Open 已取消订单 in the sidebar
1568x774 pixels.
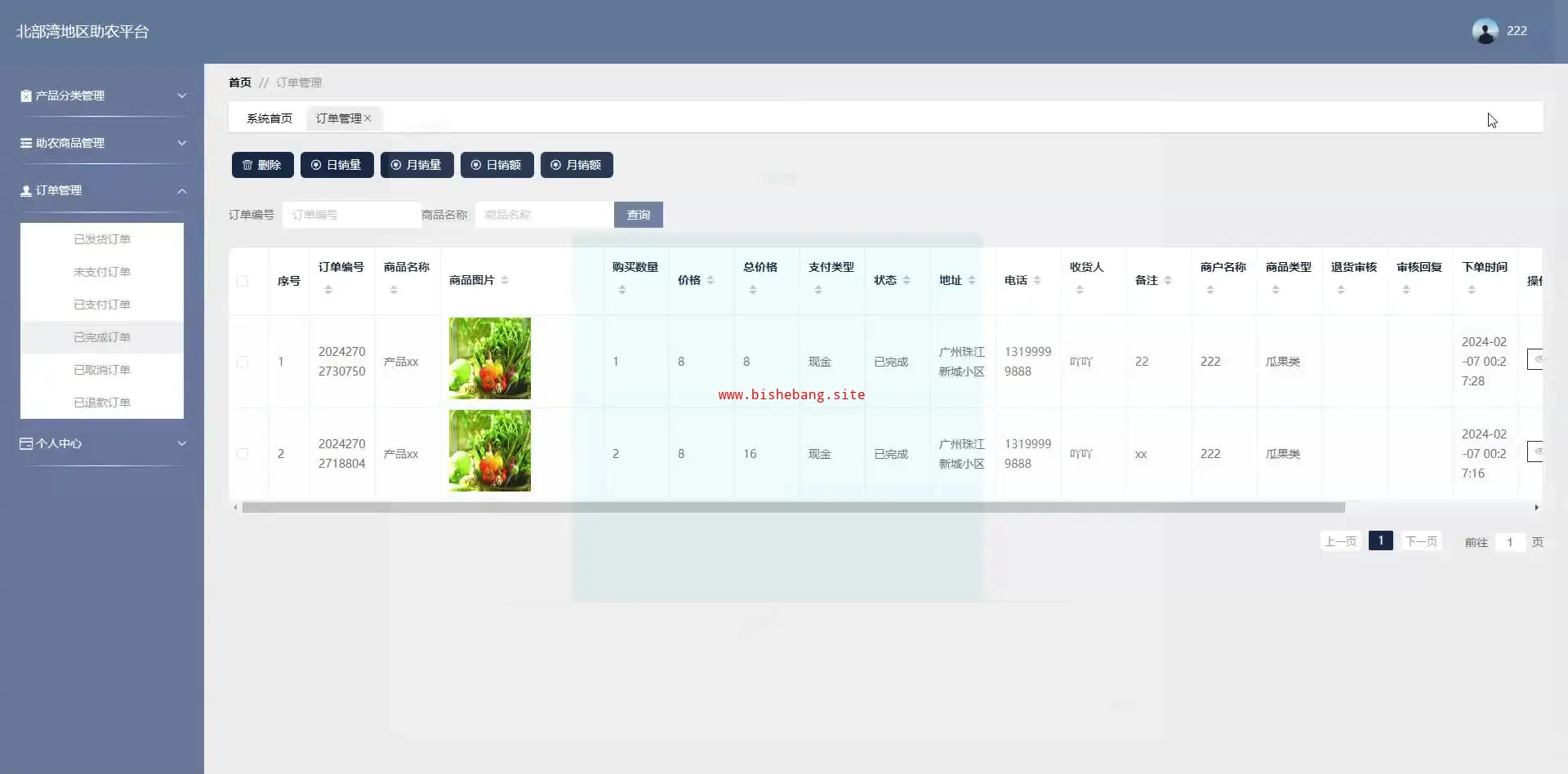tap(102, 370)
